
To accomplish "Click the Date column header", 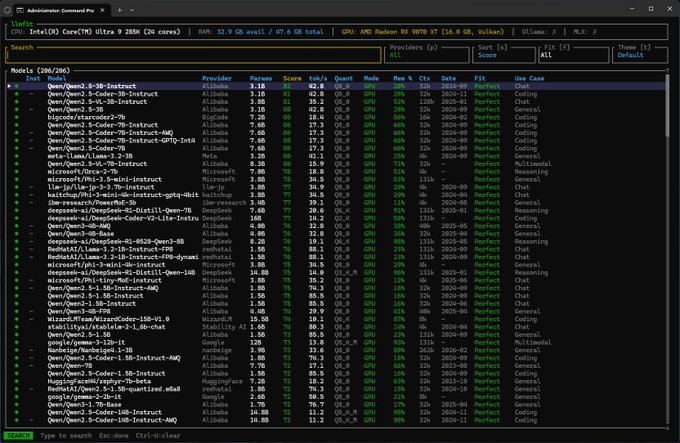I will (448, 78).
